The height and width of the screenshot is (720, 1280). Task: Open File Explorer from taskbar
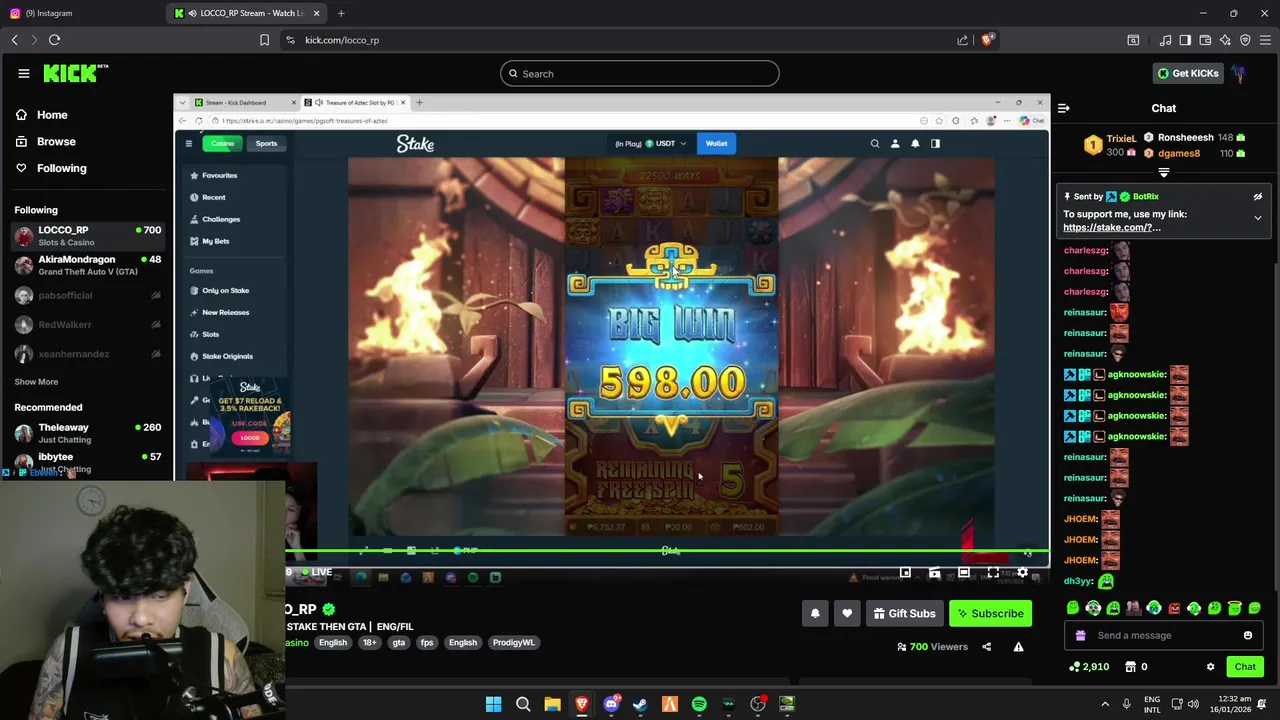[x=552, y=705]
